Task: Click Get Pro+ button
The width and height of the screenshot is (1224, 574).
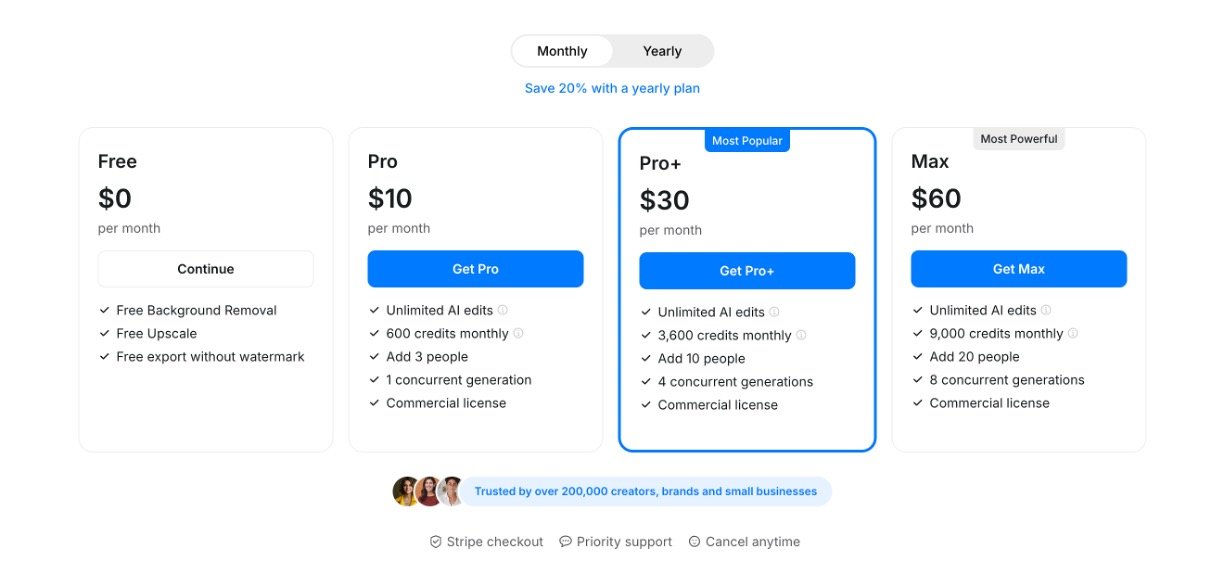Action: click(x=747, y=271)
